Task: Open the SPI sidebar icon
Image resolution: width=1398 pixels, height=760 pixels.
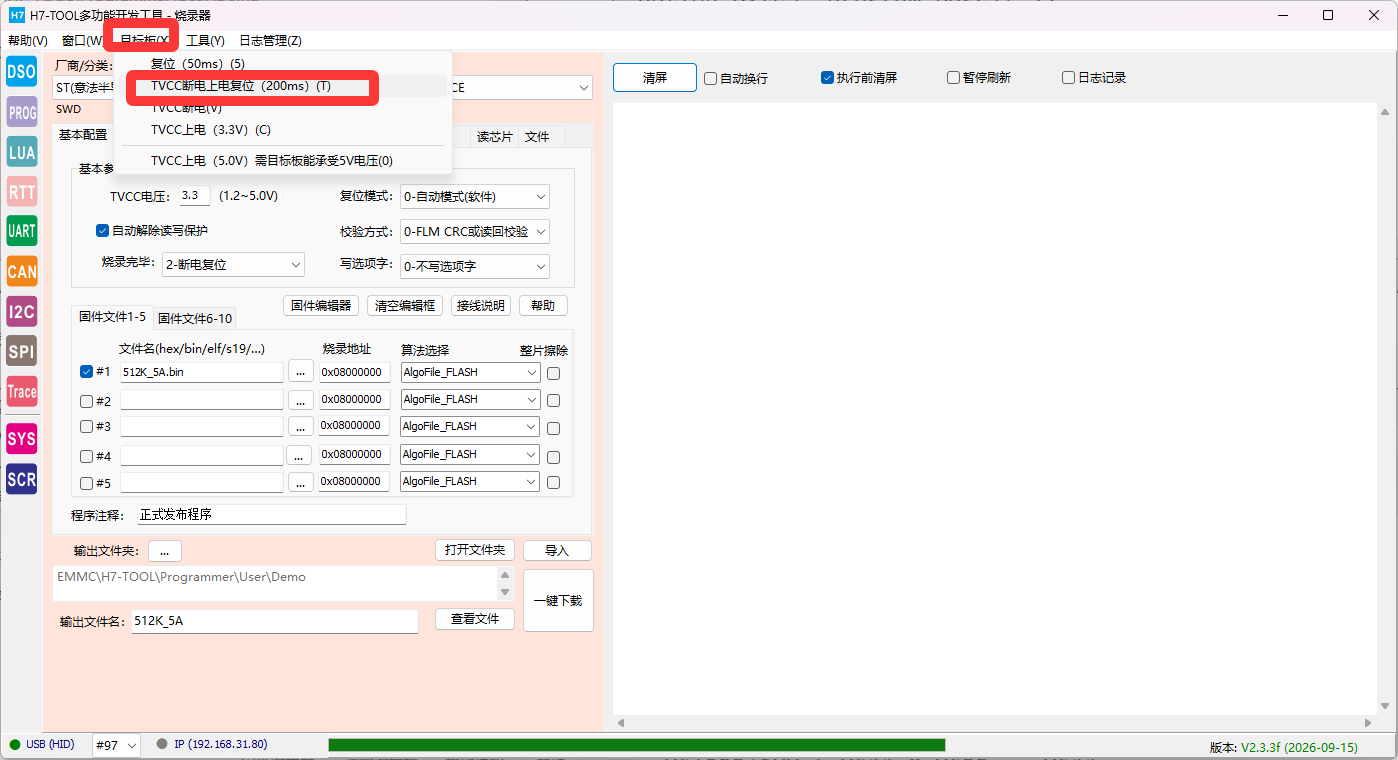Action: [x=22, y=351]
